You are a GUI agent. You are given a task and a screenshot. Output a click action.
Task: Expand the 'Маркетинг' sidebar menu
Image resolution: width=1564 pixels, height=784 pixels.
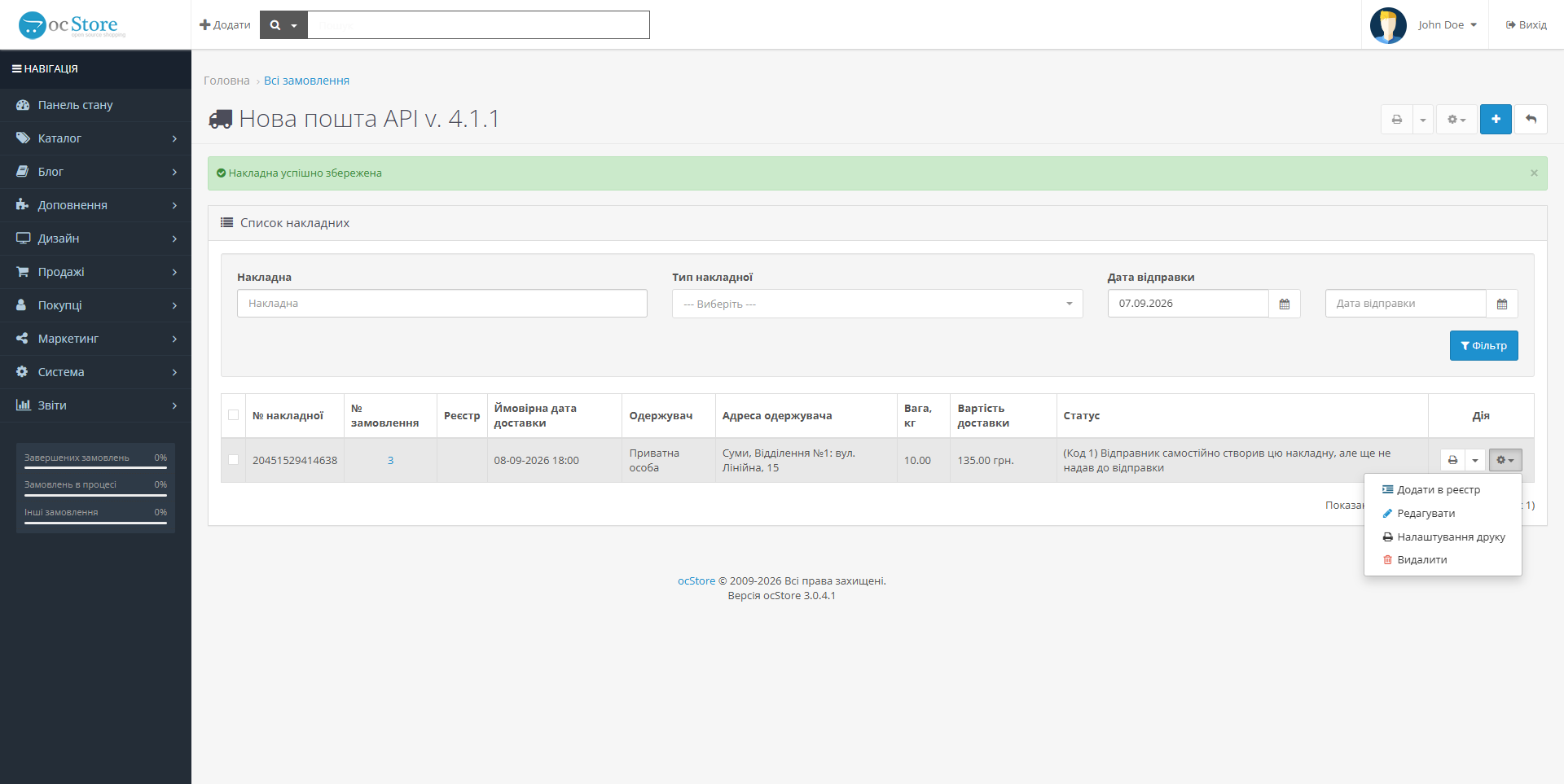point(95,339)
